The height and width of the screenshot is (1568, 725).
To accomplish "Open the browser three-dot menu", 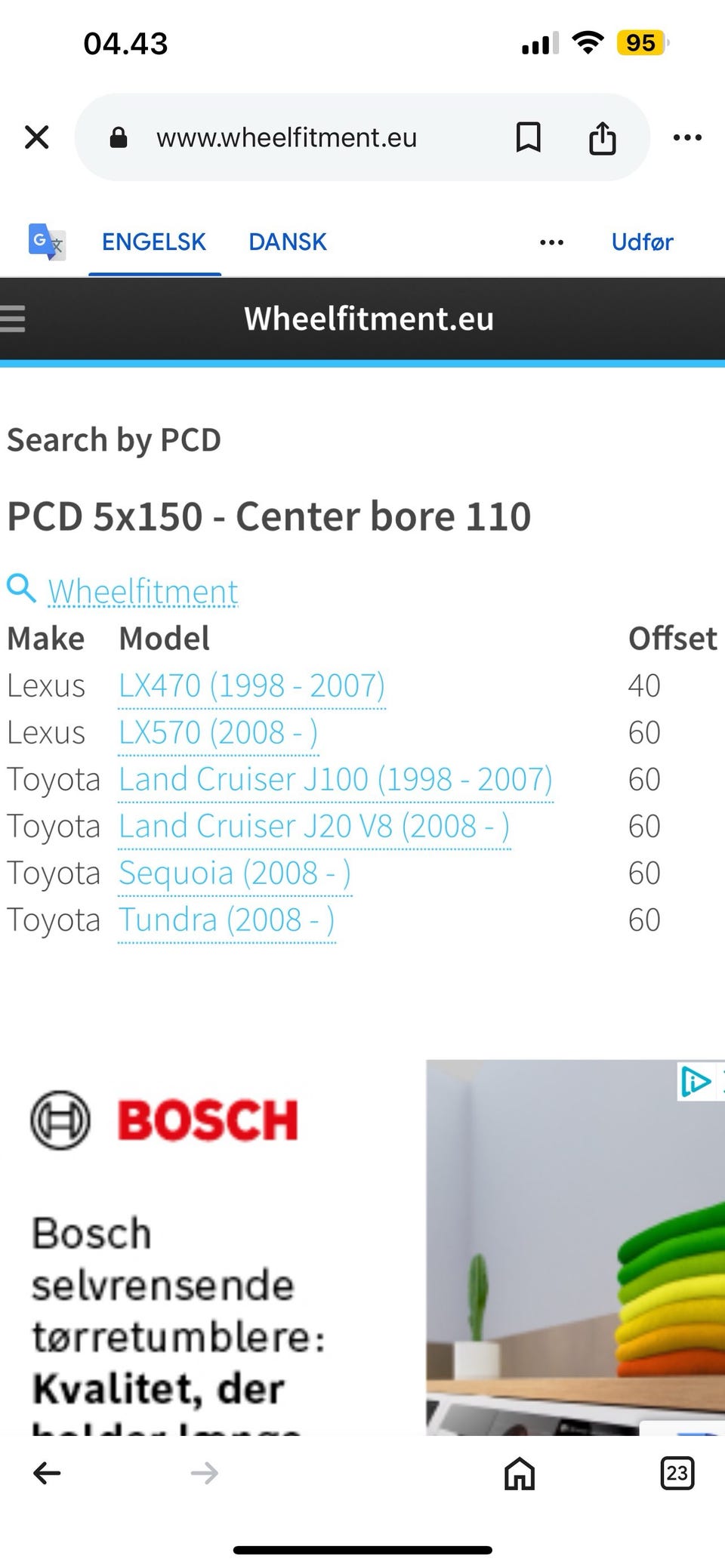I will 687,137.
